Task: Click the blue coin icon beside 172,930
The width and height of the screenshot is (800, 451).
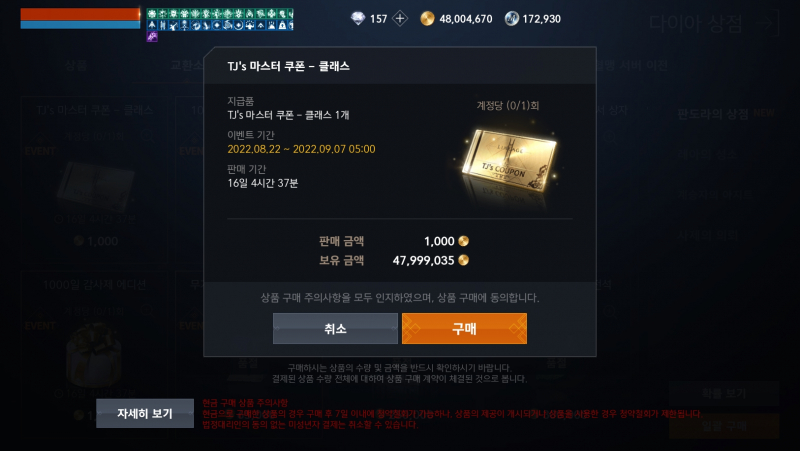Action: click(511, 19)
